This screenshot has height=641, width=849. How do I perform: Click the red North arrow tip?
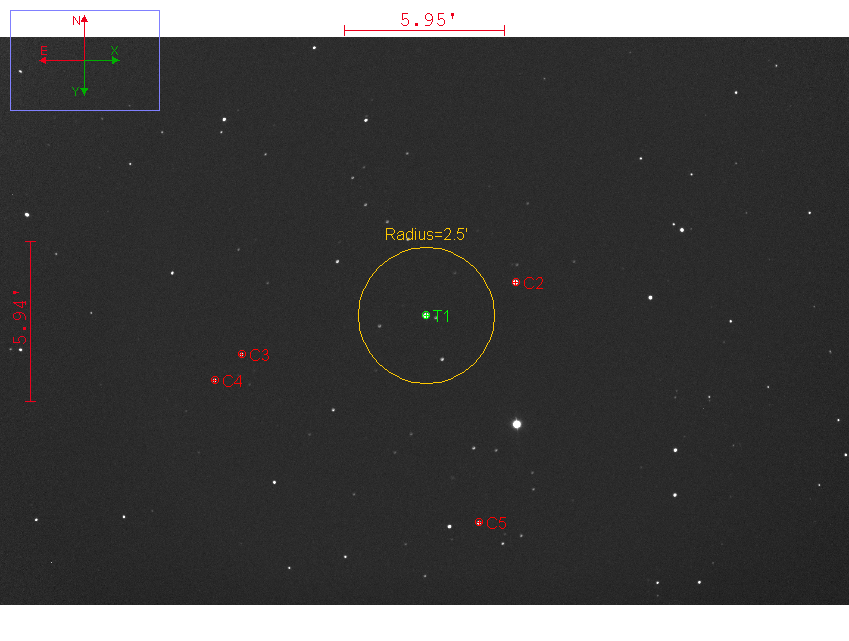(x=85, y=19)
